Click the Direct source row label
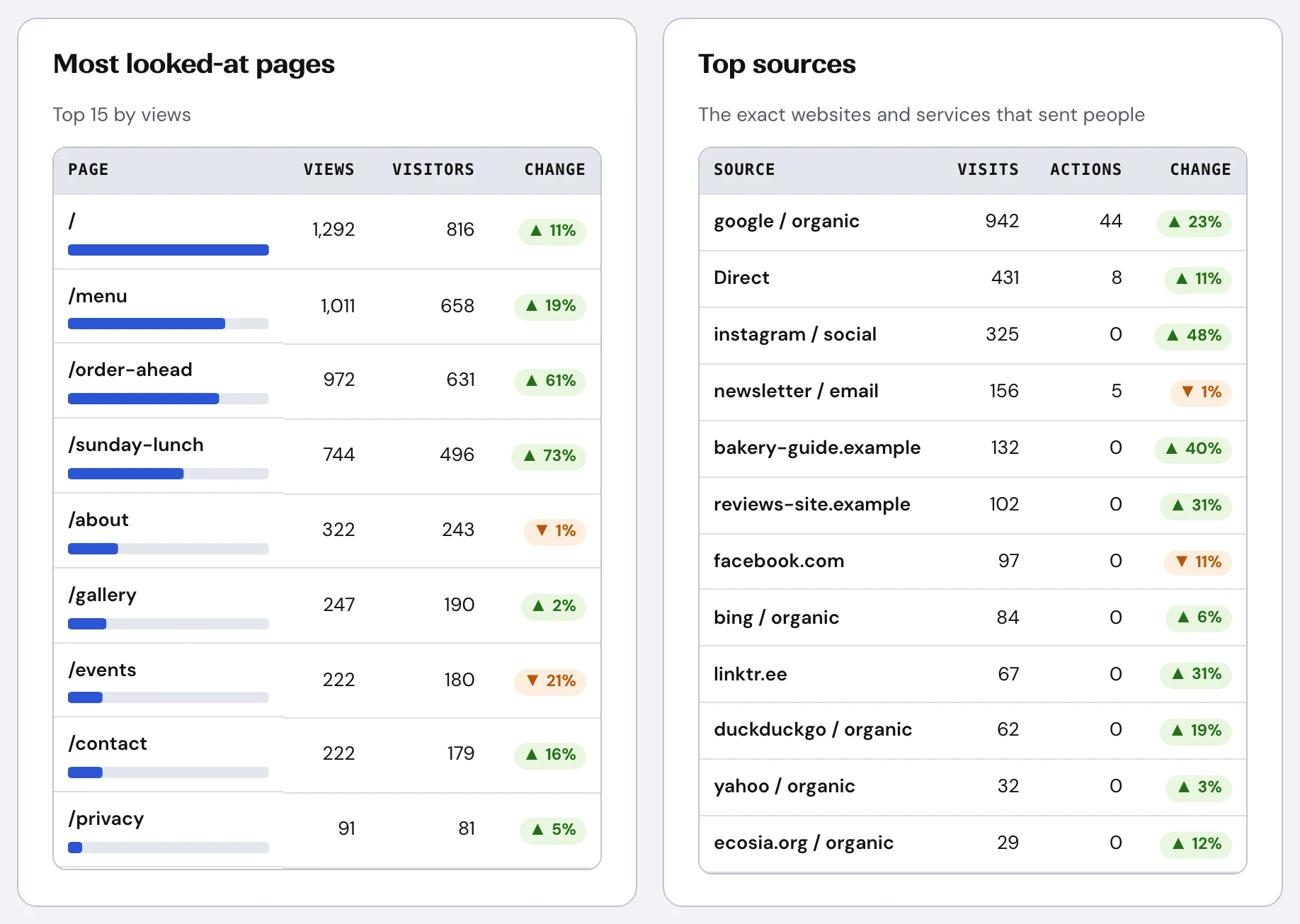Image resolution: width=1300 pixels, height=924 pixels. click(x=741, y=278)
